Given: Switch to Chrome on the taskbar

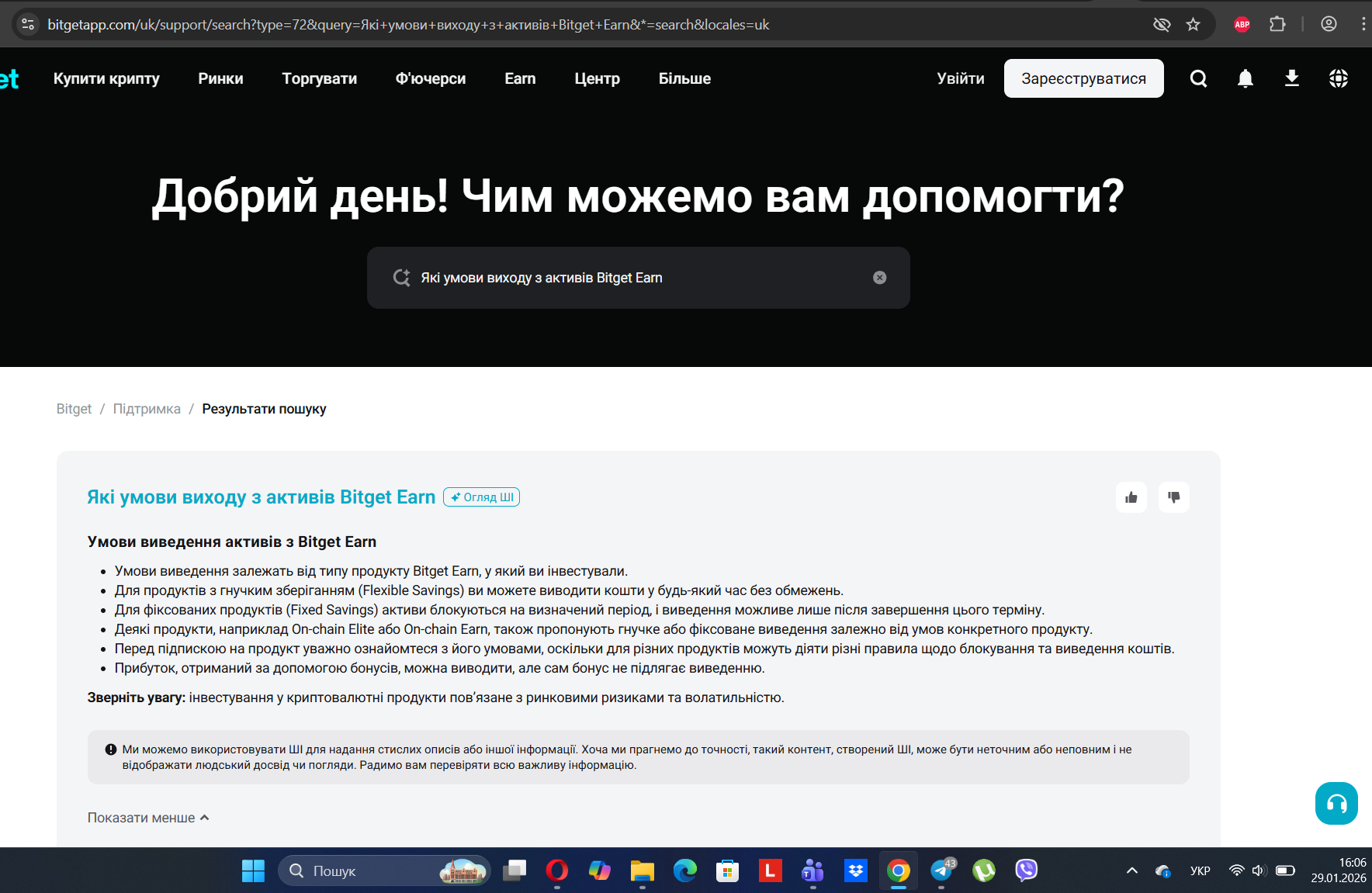Looking at the screenshot, I should pos(899,871).
